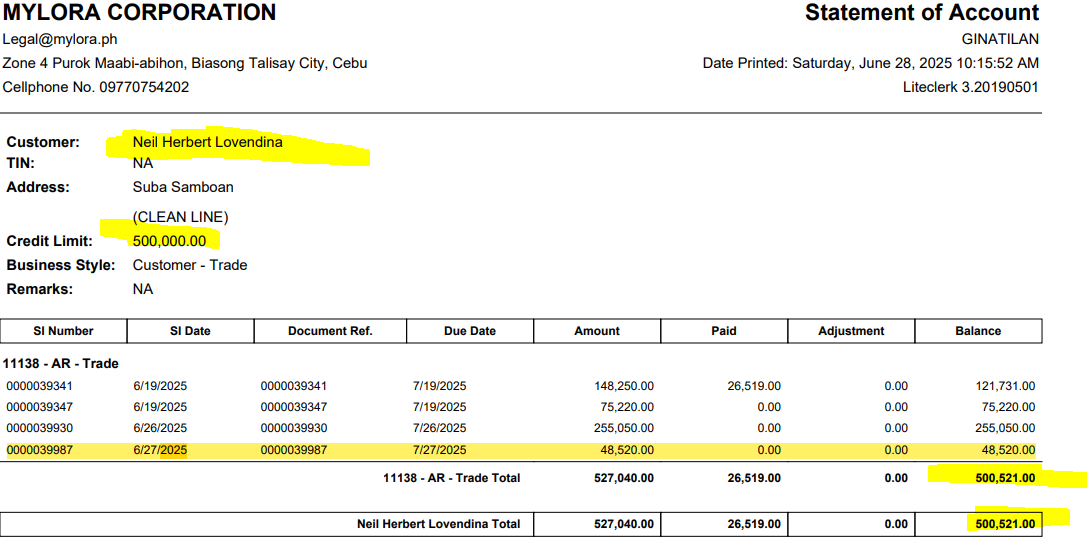The width and height of the screenshot is (1087, 540).
Task: Click the 11138 - AR - Trade group label
Action: click(x=60, y=364)
